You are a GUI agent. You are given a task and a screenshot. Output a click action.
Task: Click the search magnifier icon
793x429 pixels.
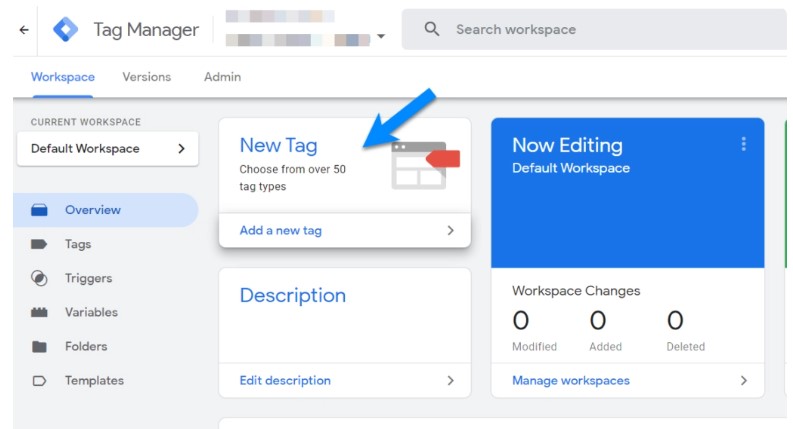click(x=431, y=29)
